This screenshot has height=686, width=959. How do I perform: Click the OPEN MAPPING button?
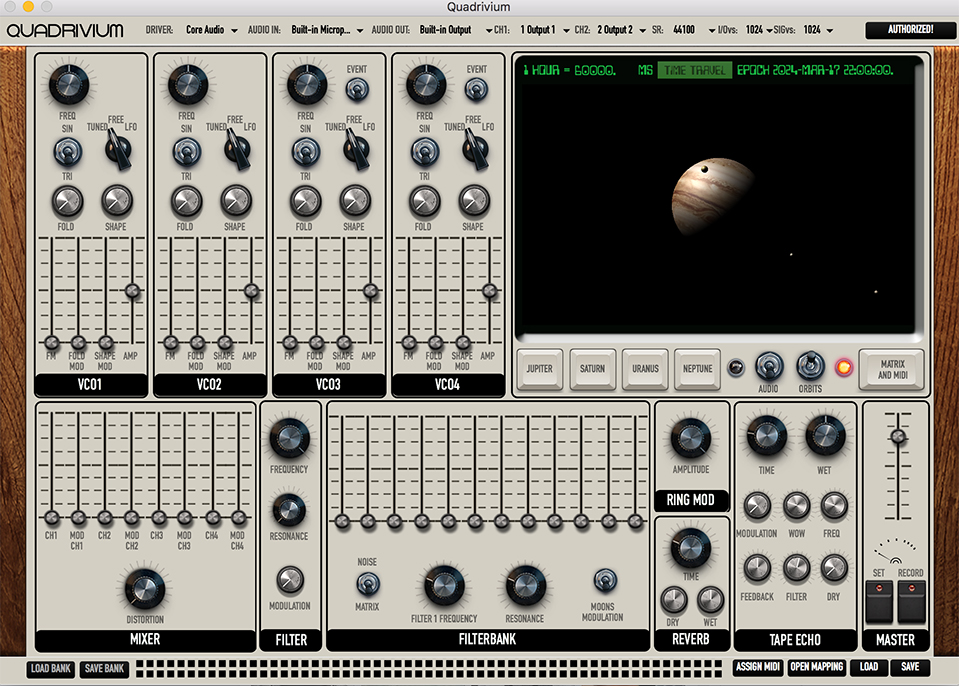point(816,667)
